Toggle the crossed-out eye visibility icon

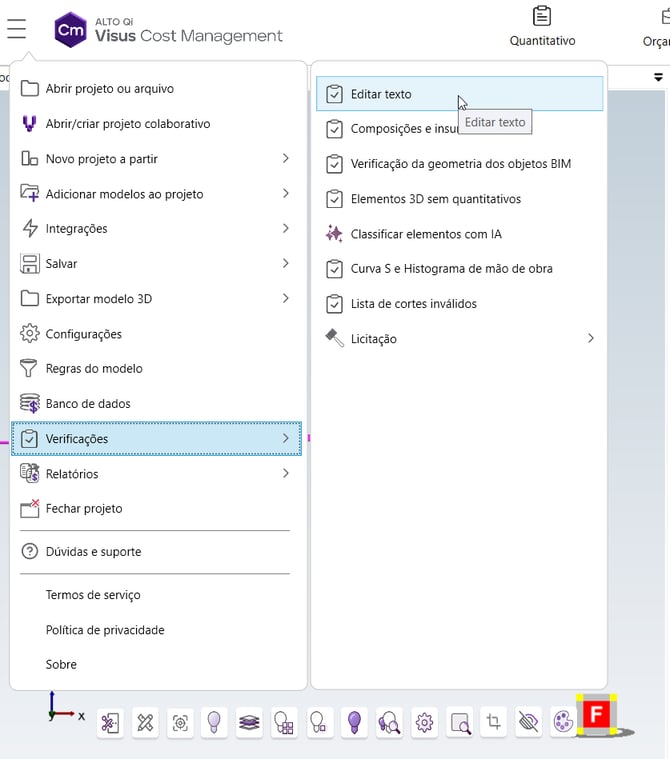pos(529,722)
